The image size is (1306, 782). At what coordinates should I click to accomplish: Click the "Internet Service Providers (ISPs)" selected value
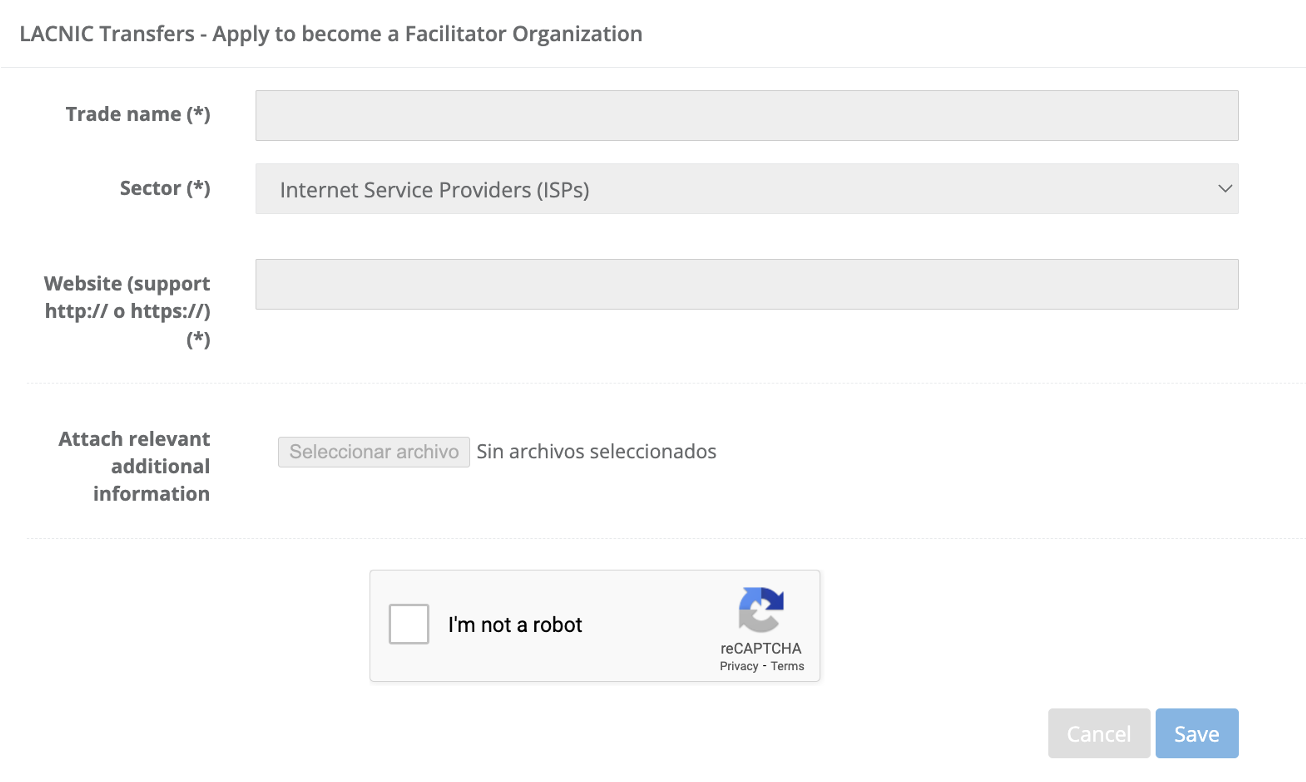tap(434, 189)
